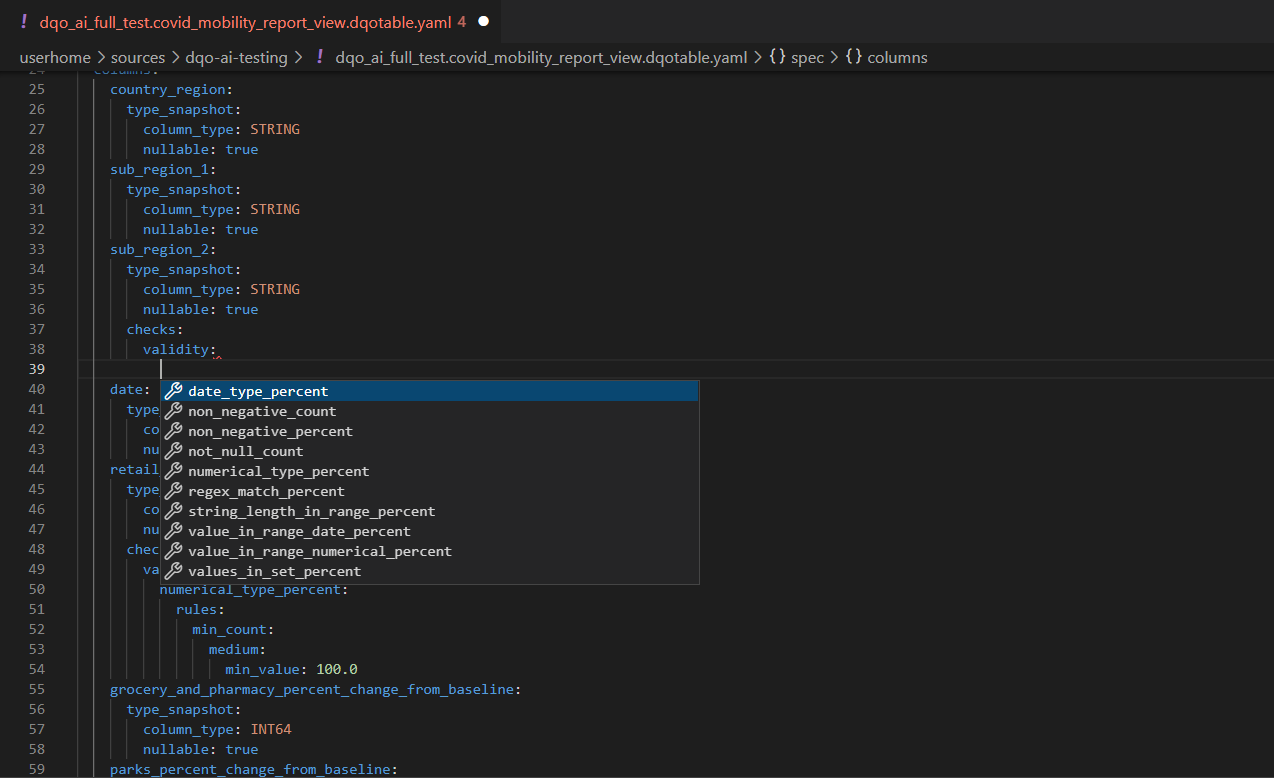The image size is (1274, 778).
Task: Click line number 39 in gutter
Action: [x=36, y=369]
